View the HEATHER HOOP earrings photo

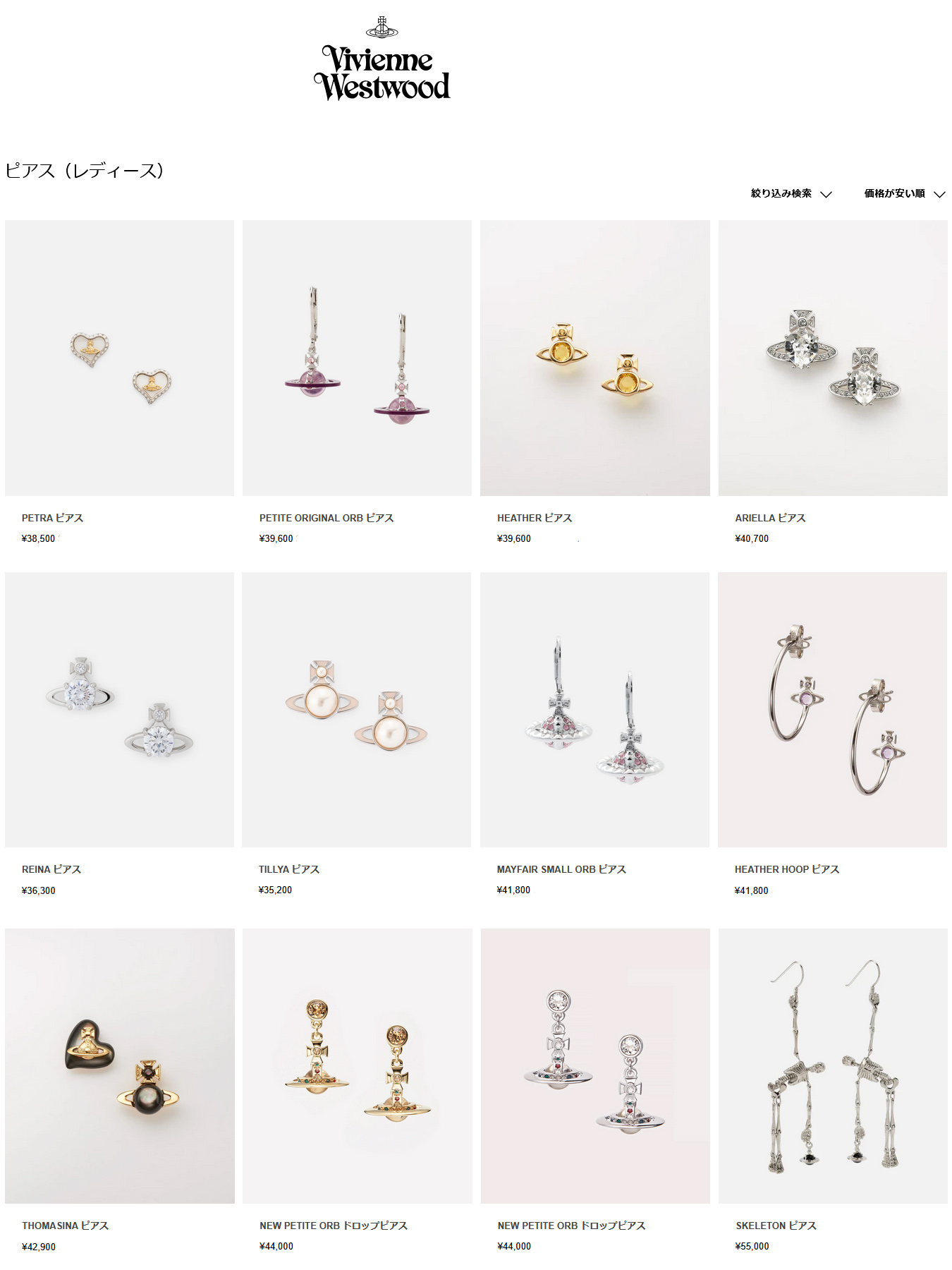[832, 710]
